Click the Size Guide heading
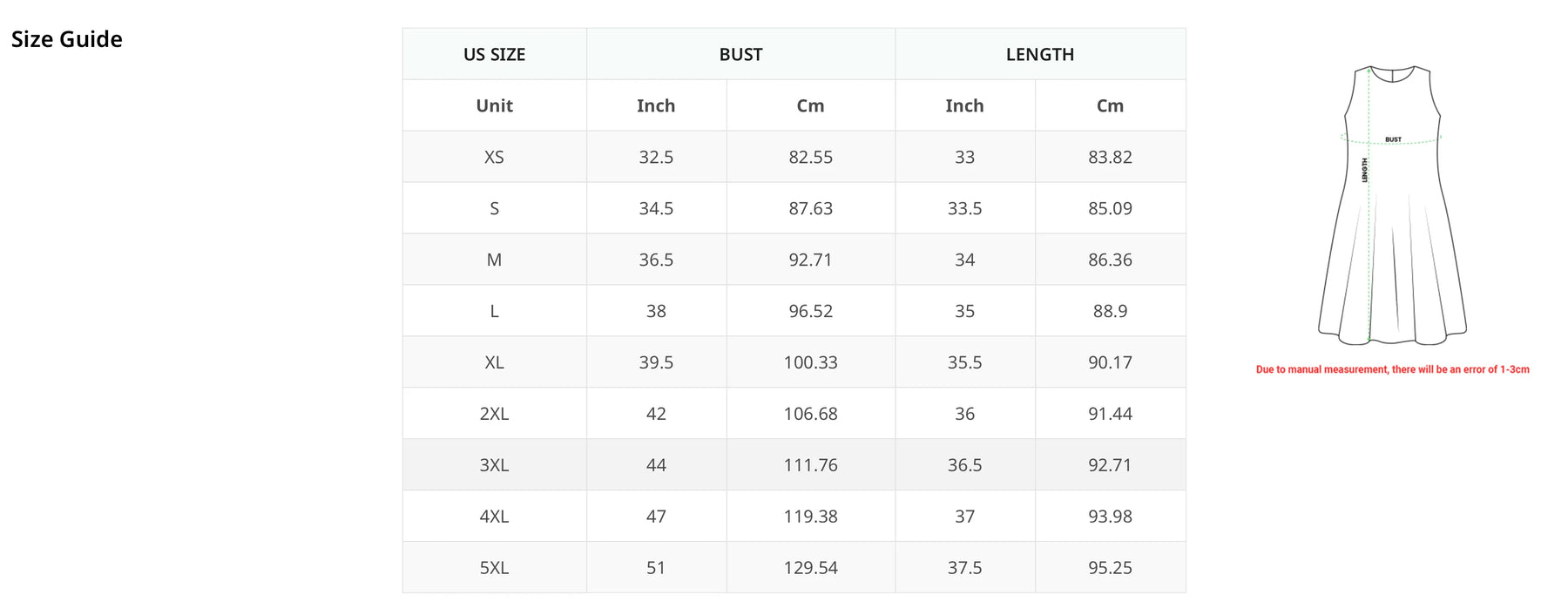 click(67, 39)
